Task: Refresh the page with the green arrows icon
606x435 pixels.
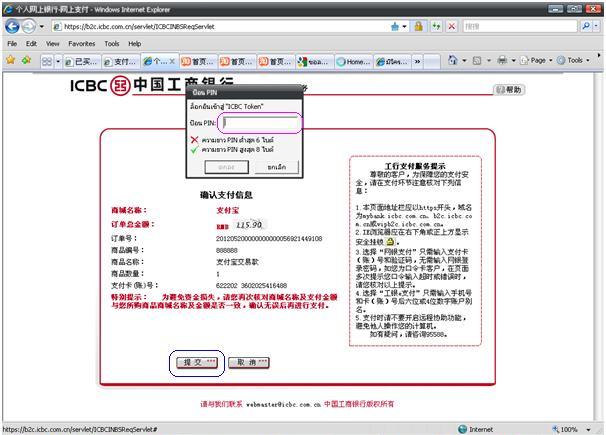Action: pos(436,26)
